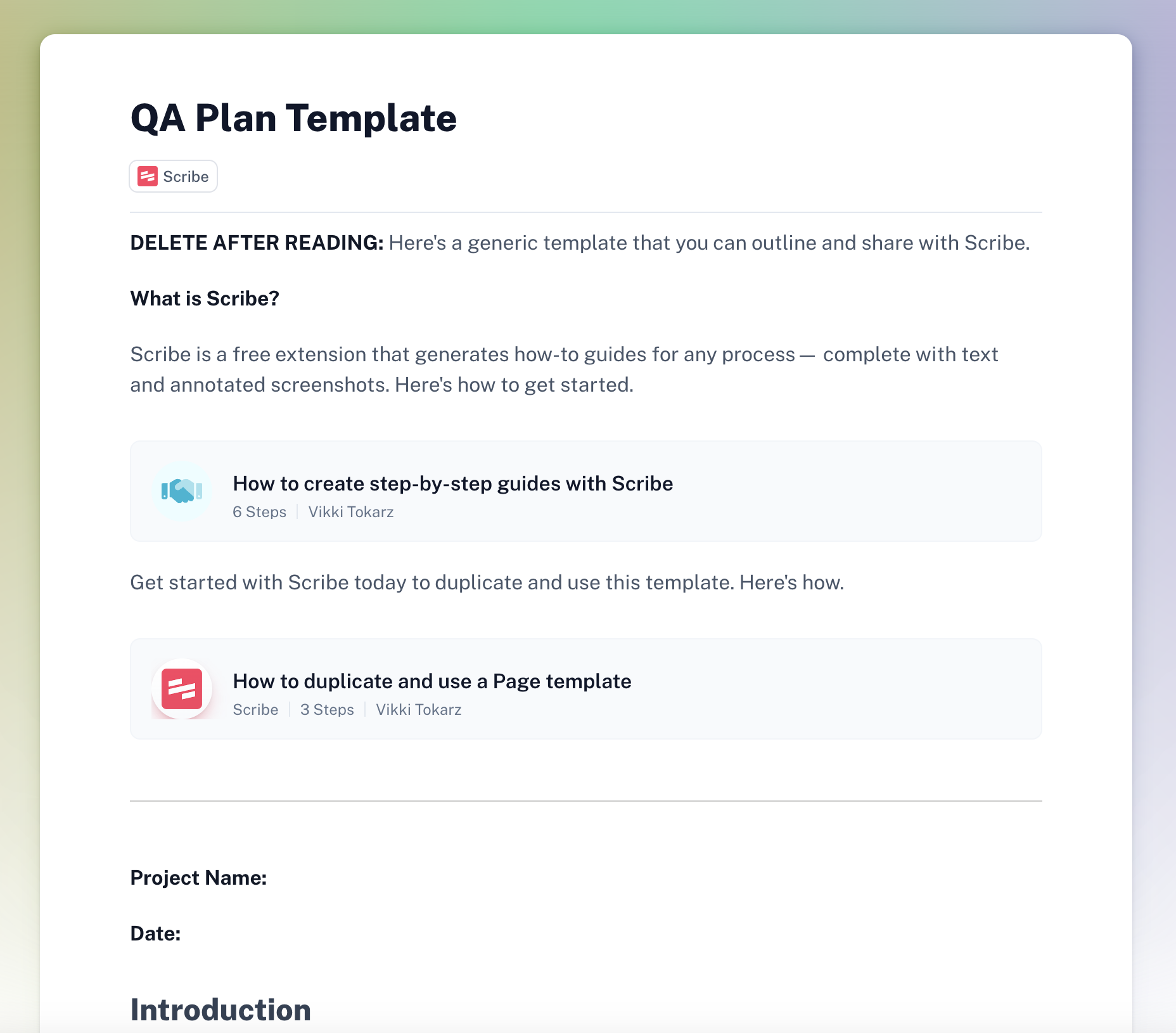Viewport: 1176px width, 1033px height.
Task: Click the 'Introduction' section heading
Action: tap(220, 1010)
